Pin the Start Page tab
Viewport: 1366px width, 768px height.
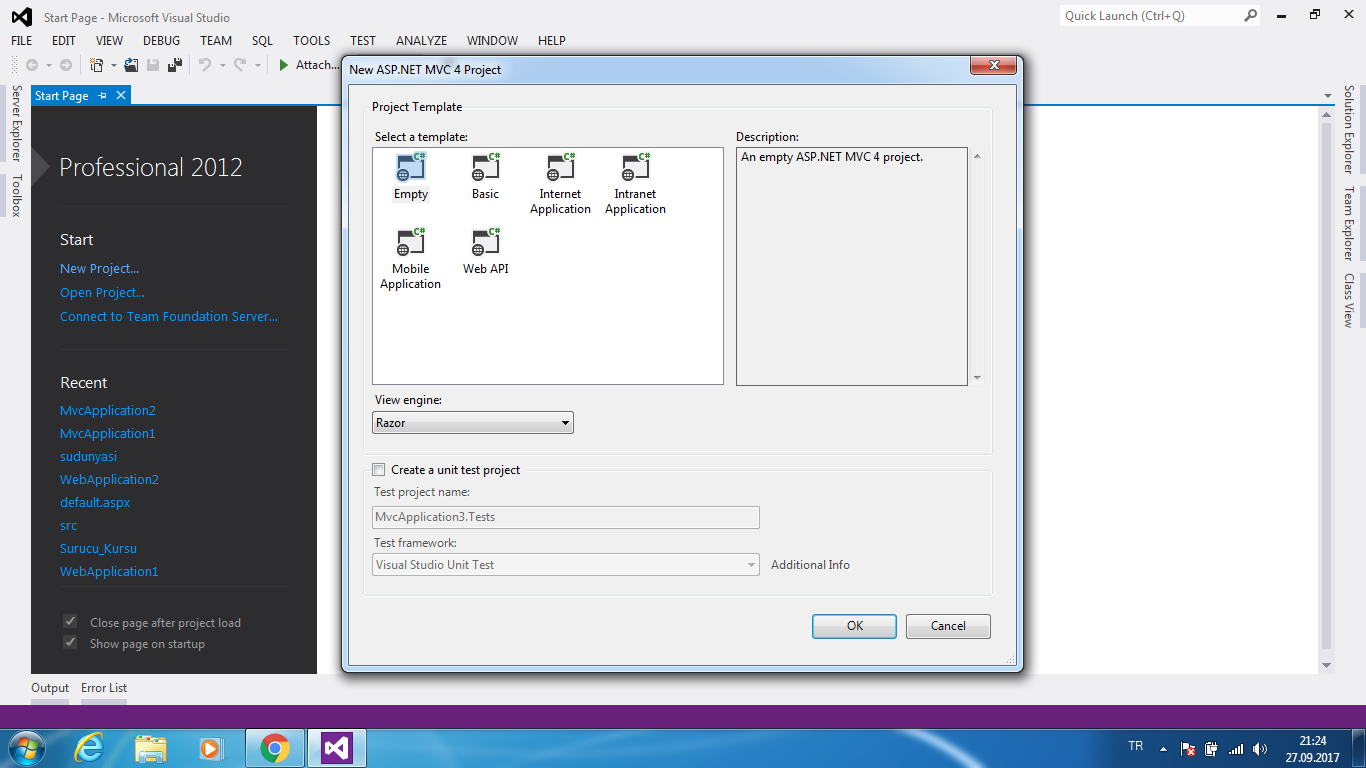point(102,96)
